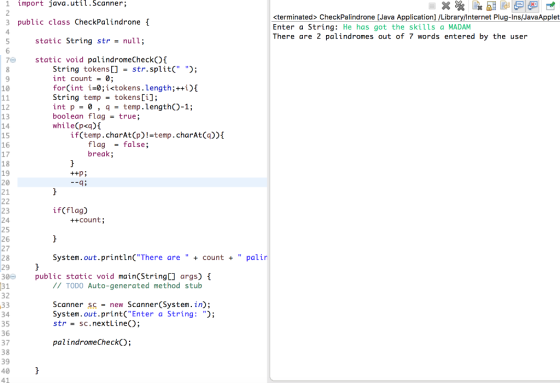Click the 'palindromeCheck();' call

[92, 343]
